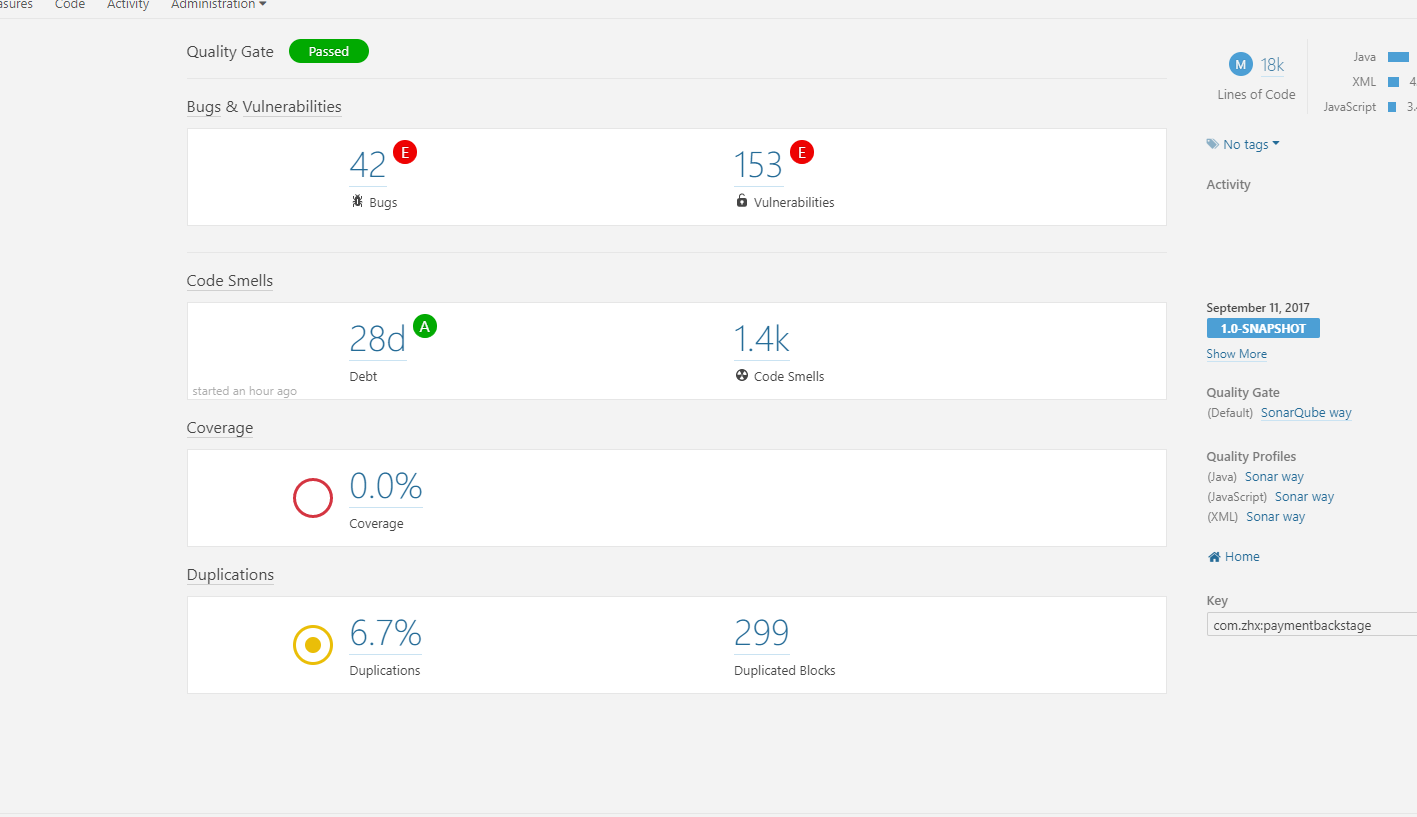Open the Home link with house icon
The height and width of the screenshot is (817, 1417).
(1233, 557)
